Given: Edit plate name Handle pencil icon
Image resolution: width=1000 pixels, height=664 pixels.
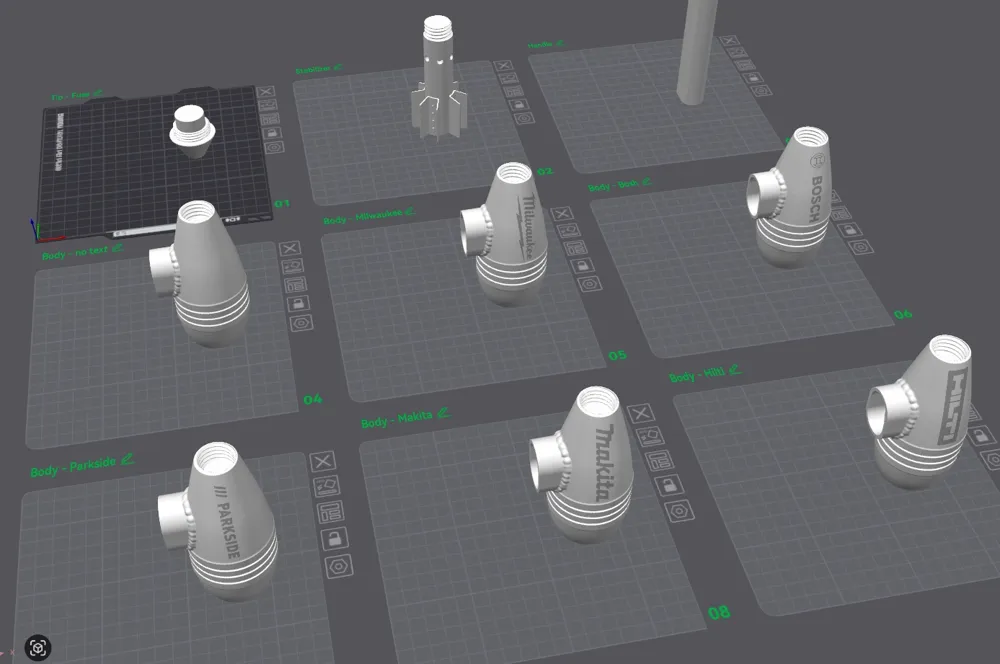Looking at the screenshot, I should click(x=559, y=43).
